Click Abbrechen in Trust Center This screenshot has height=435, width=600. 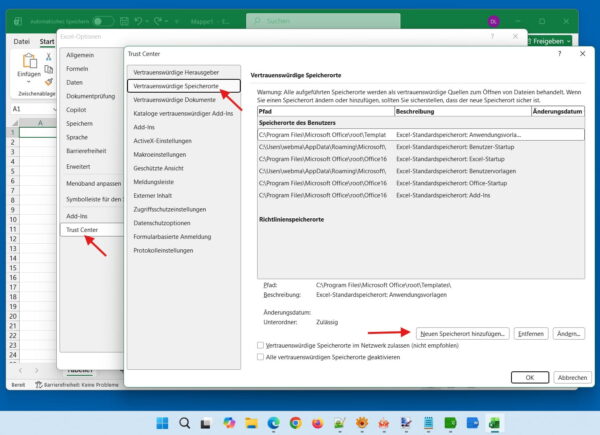pos(572,378)
